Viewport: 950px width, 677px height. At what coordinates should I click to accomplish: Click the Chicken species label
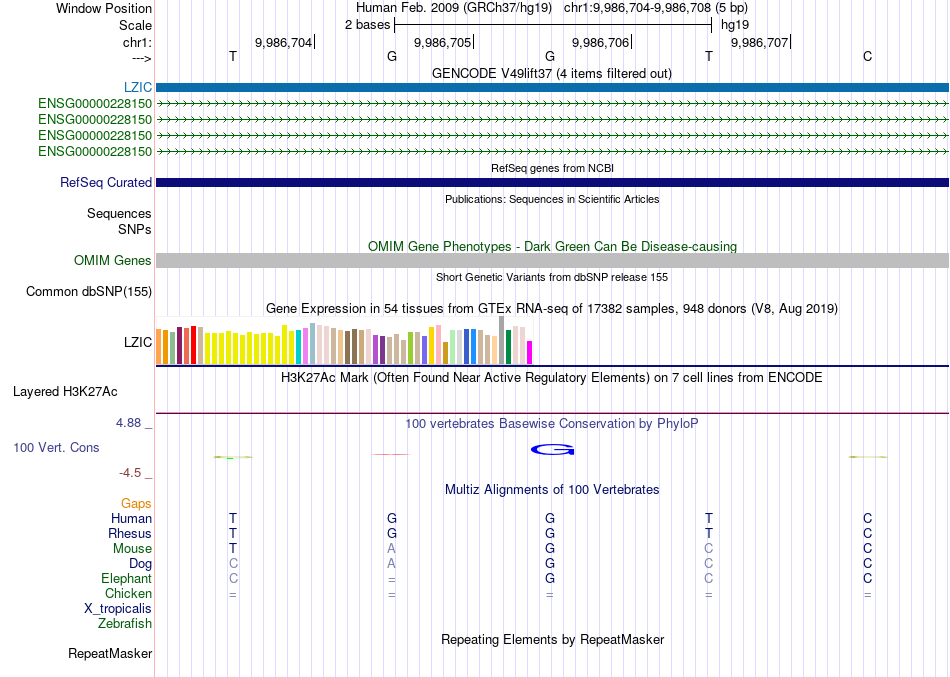click(128, 593)
